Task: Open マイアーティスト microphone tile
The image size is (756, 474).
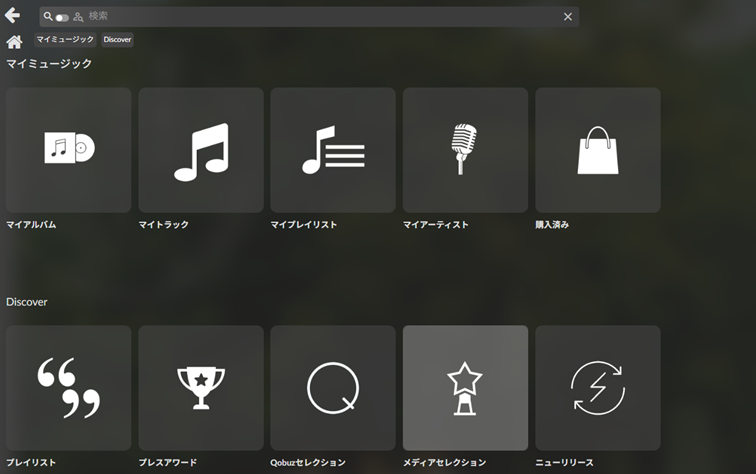Action: (465, 150)
